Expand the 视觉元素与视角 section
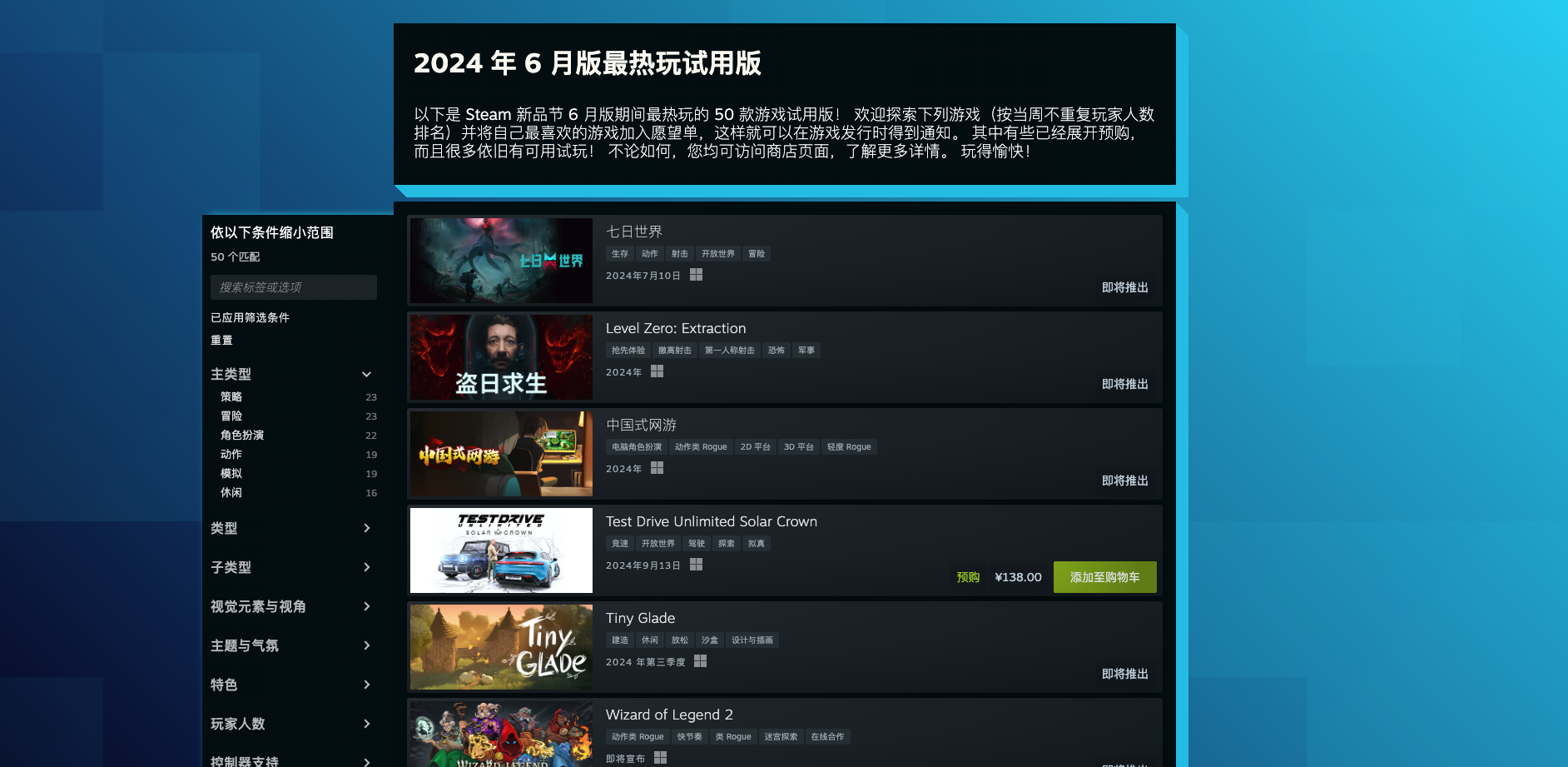Viewport: 1568px width, 767px height. (x=291, y=606)
